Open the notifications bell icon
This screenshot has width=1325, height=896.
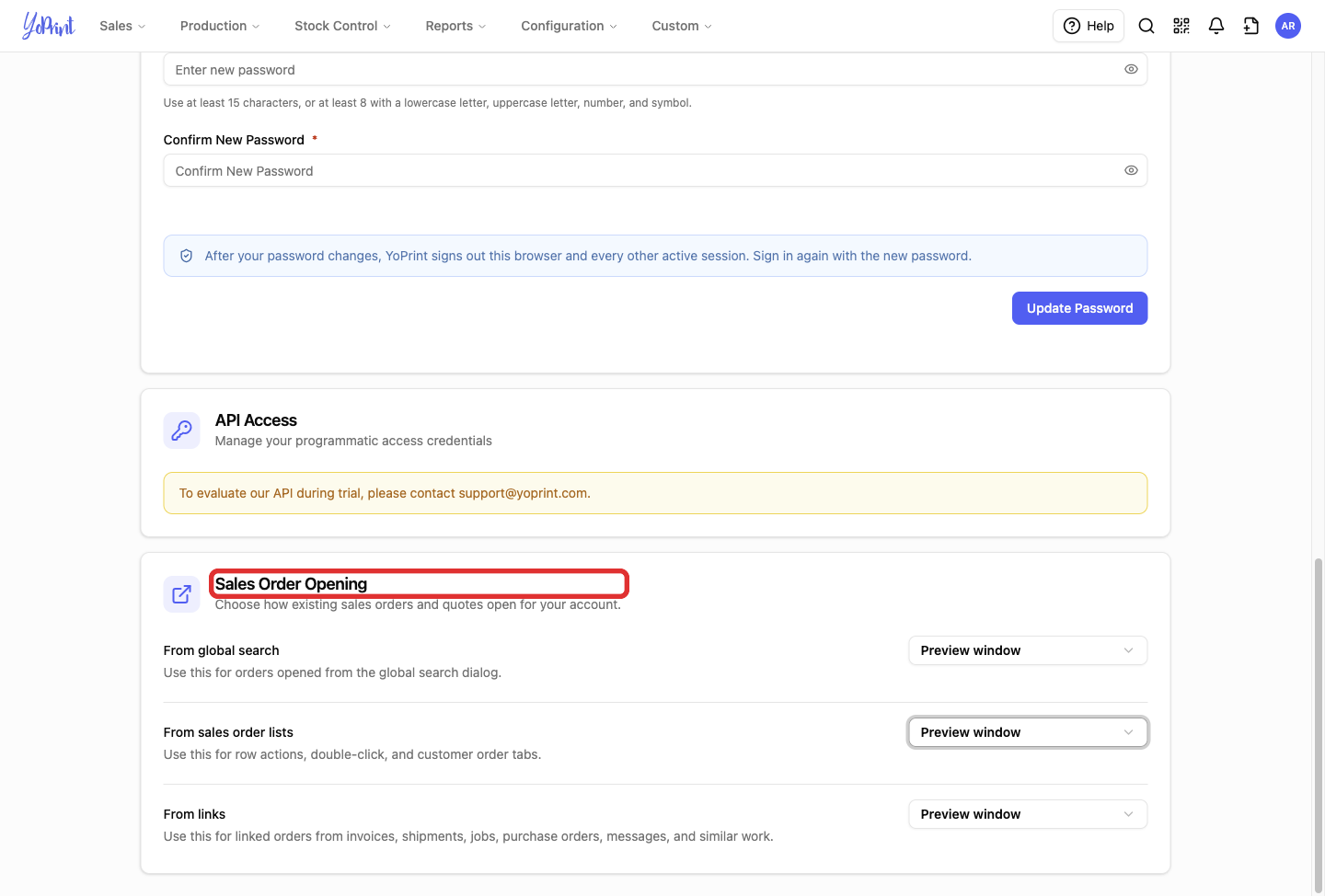(x=1216, y=26)
